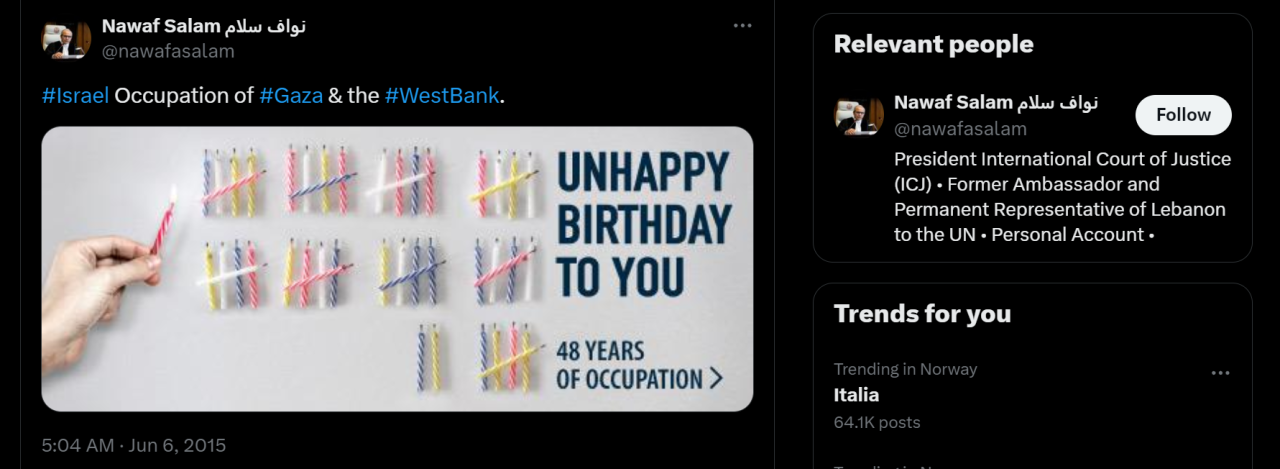Click the chevron after '48 Years of Occupation'
Screen dimensions: 1280x469
tap(716, 378)
